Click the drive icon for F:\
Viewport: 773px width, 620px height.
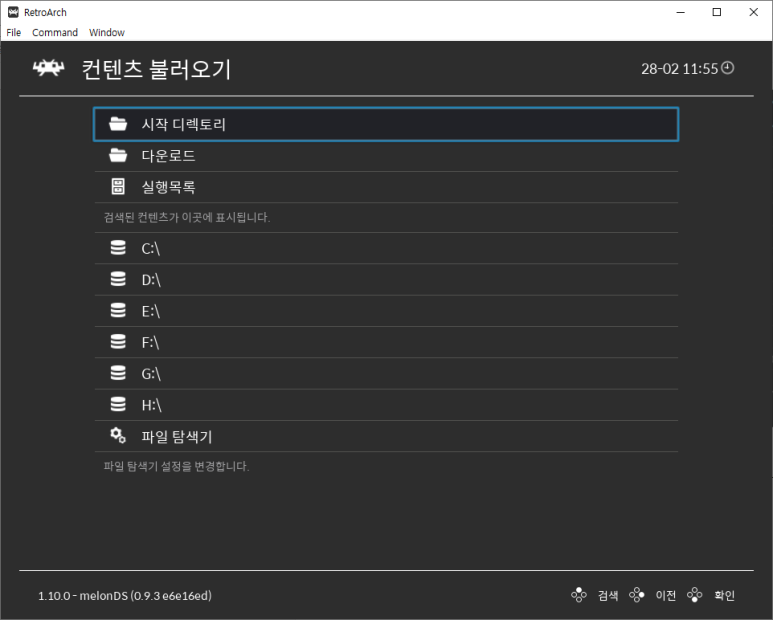pos(118,342)
